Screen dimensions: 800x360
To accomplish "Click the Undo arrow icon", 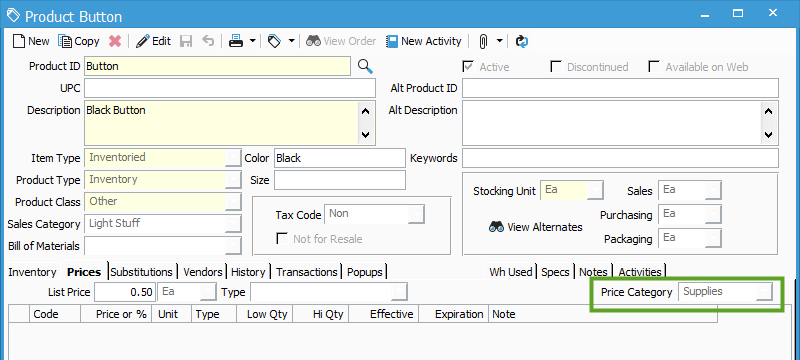I will point(208,41).
